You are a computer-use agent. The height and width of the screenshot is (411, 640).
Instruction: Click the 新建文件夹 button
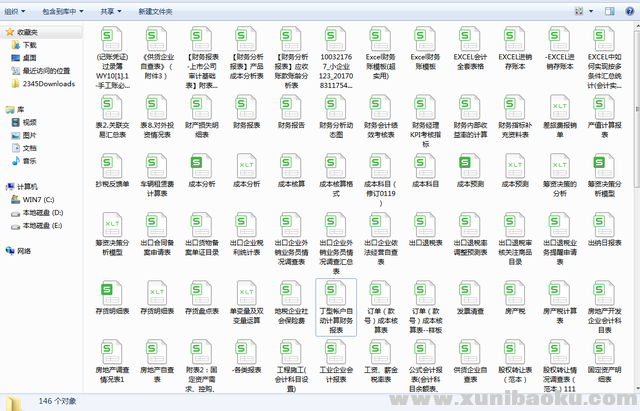pos(155,10)
